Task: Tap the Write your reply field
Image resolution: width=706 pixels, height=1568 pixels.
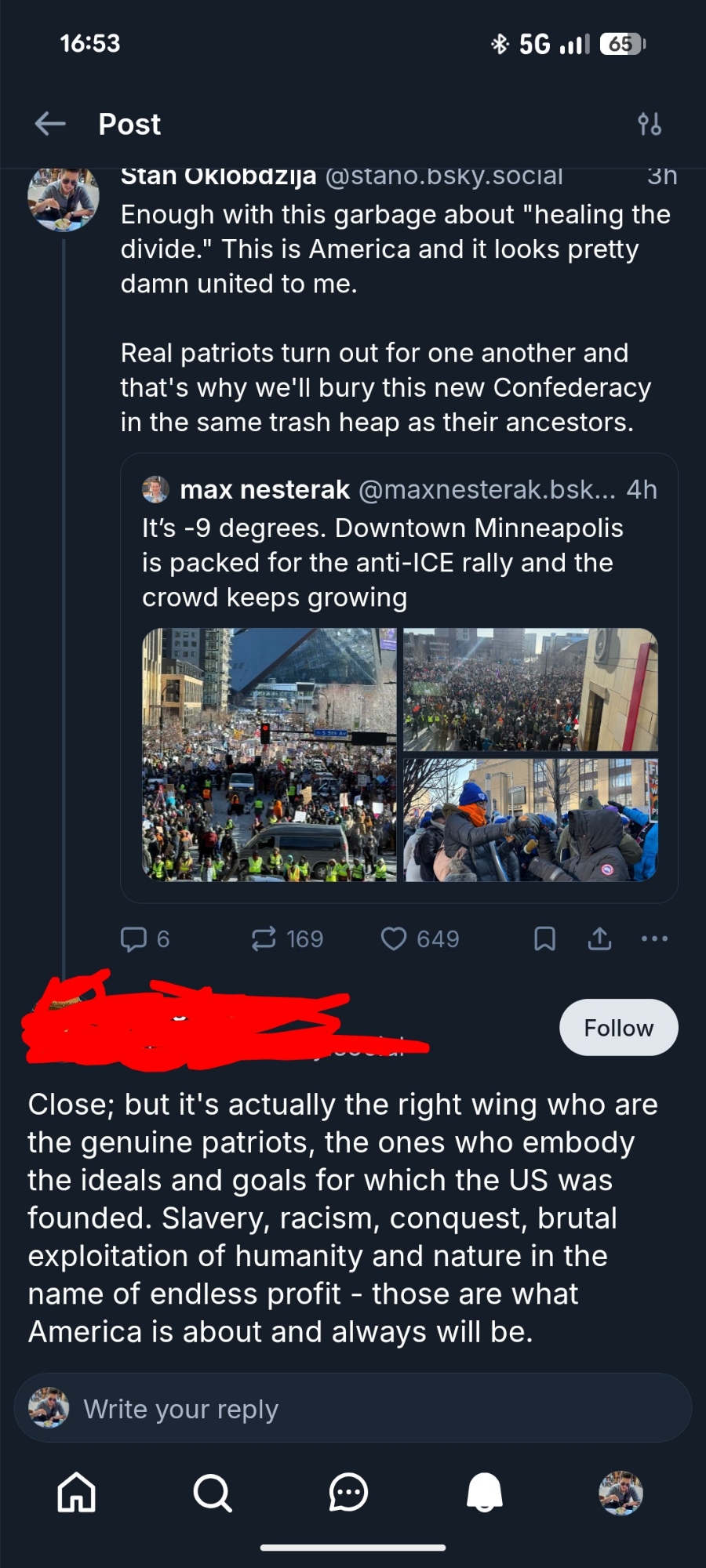Action: pyautogui.click(x=353, y=1409)
